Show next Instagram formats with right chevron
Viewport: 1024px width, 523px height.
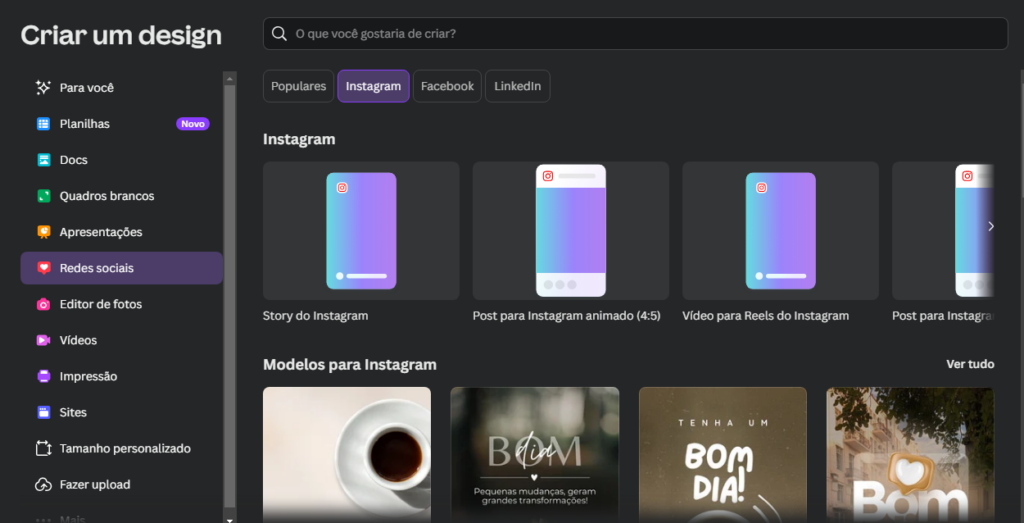click(x=991, y=227)
